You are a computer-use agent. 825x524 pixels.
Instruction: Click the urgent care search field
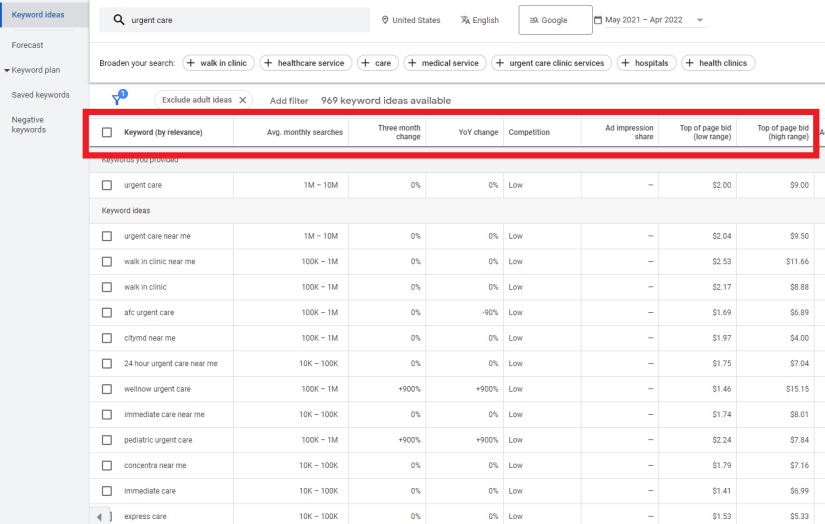[x=234, y=20]
